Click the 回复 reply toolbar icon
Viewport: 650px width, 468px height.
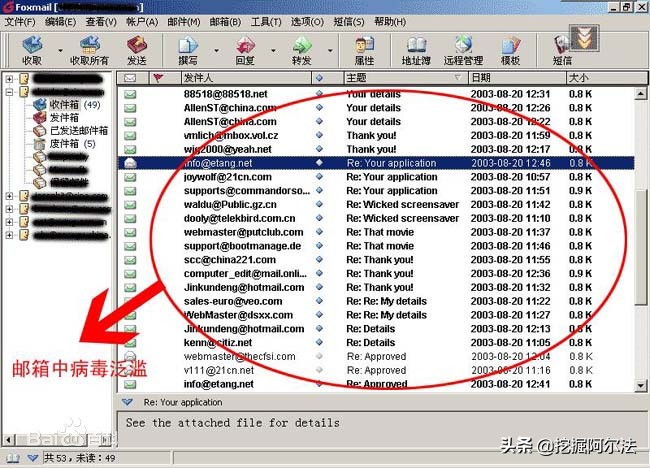(245, 45)
